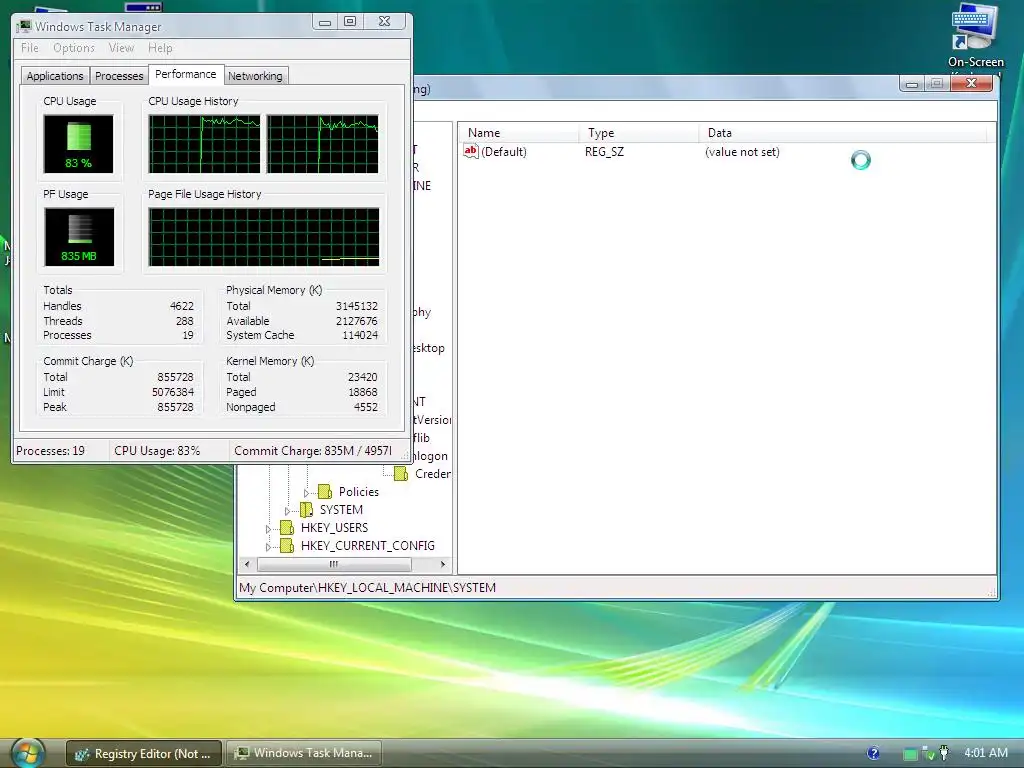
Task: Click the registry tree scroll right arrow
Action: click(443, 564)
